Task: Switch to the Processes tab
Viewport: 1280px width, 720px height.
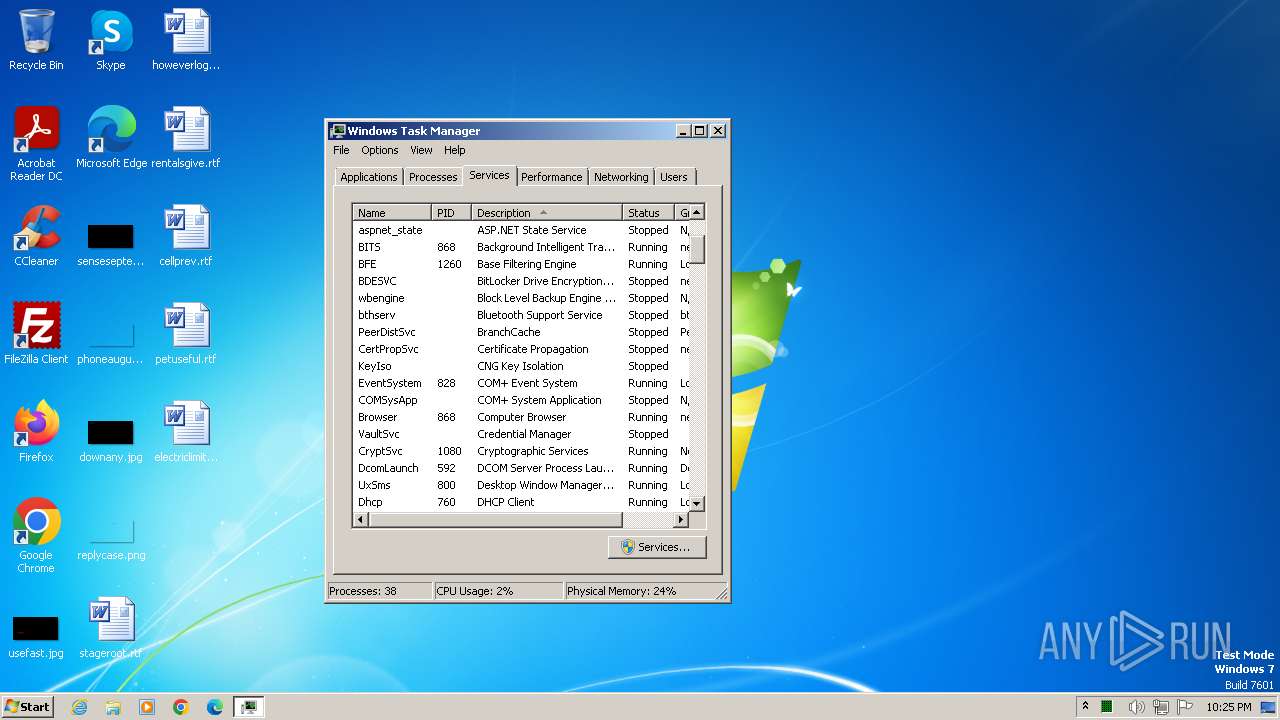Action: 433,177
